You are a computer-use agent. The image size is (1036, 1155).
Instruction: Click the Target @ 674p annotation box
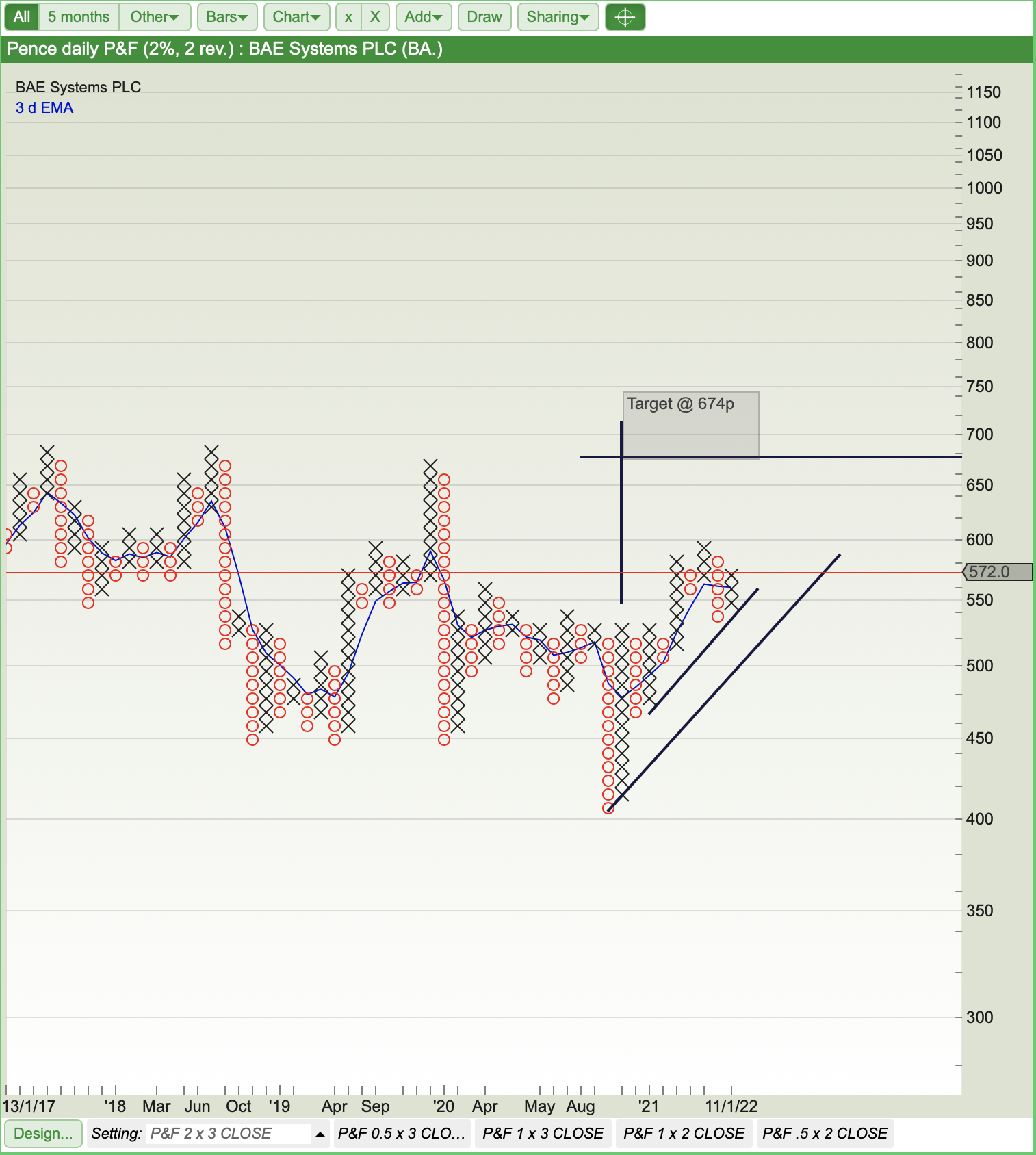[690, 425]
